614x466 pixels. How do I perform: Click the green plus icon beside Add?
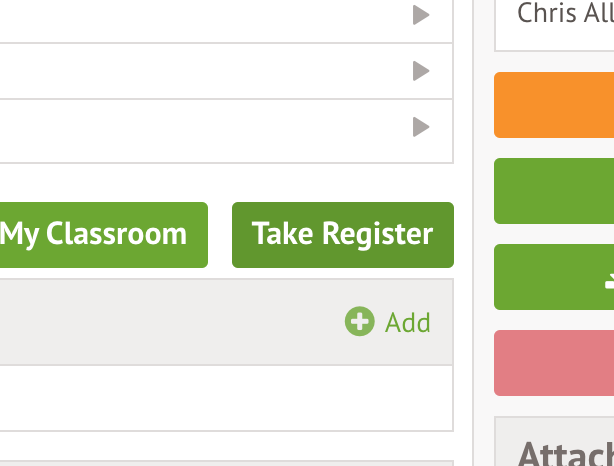click(x=359, y=322)
